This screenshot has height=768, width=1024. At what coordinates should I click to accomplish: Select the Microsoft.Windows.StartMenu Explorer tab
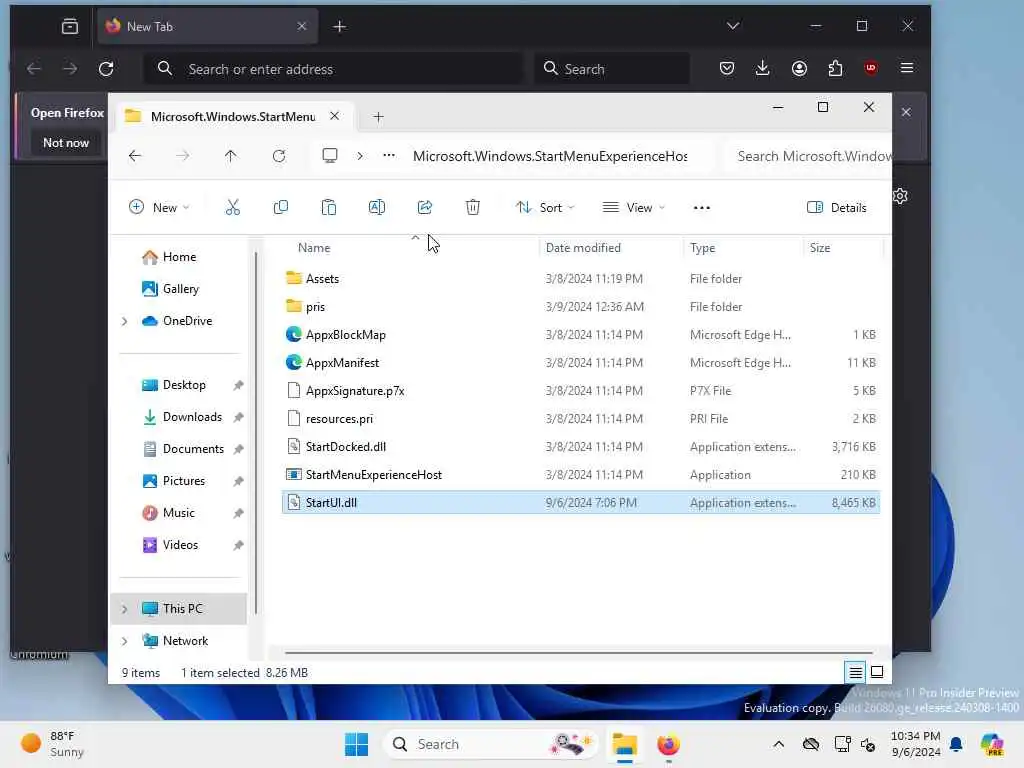[232, 116]
